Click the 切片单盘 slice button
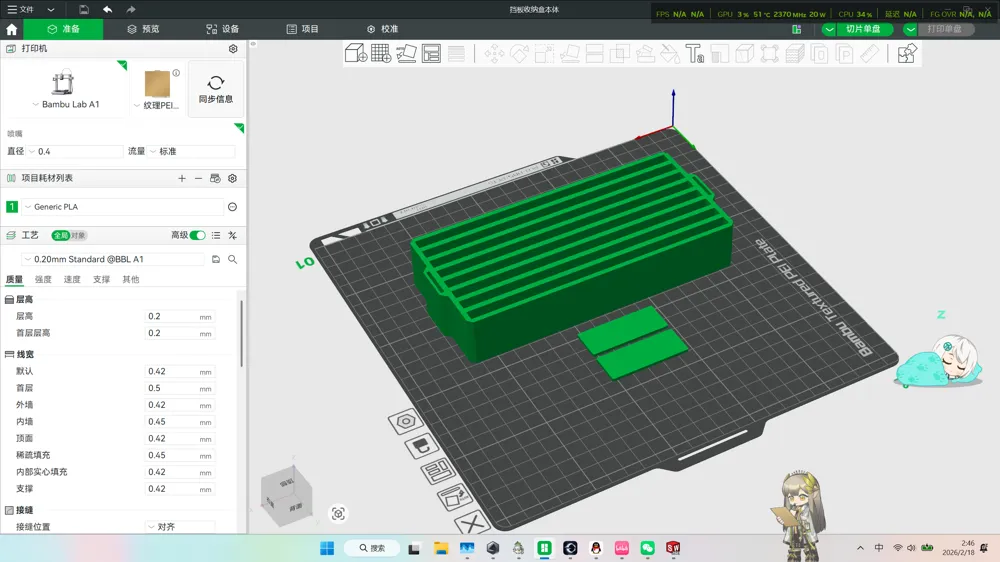The image size is (1000, 562). pyautogui.click(x=864, y=29)
